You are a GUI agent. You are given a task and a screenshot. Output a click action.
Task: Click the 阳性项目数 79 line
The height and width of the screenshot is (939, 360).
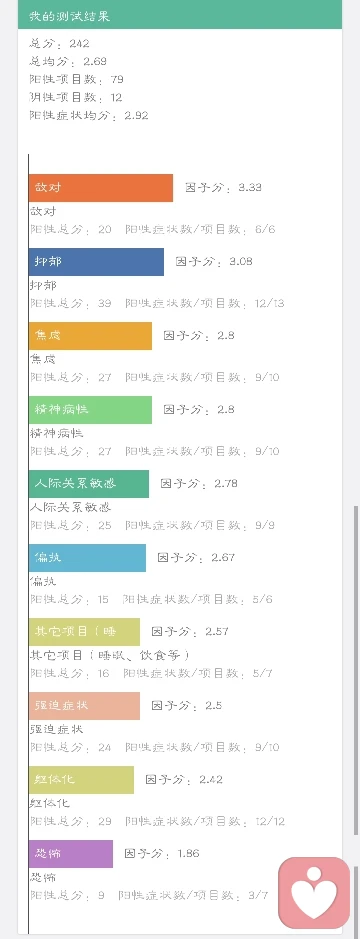click(77, 79)
